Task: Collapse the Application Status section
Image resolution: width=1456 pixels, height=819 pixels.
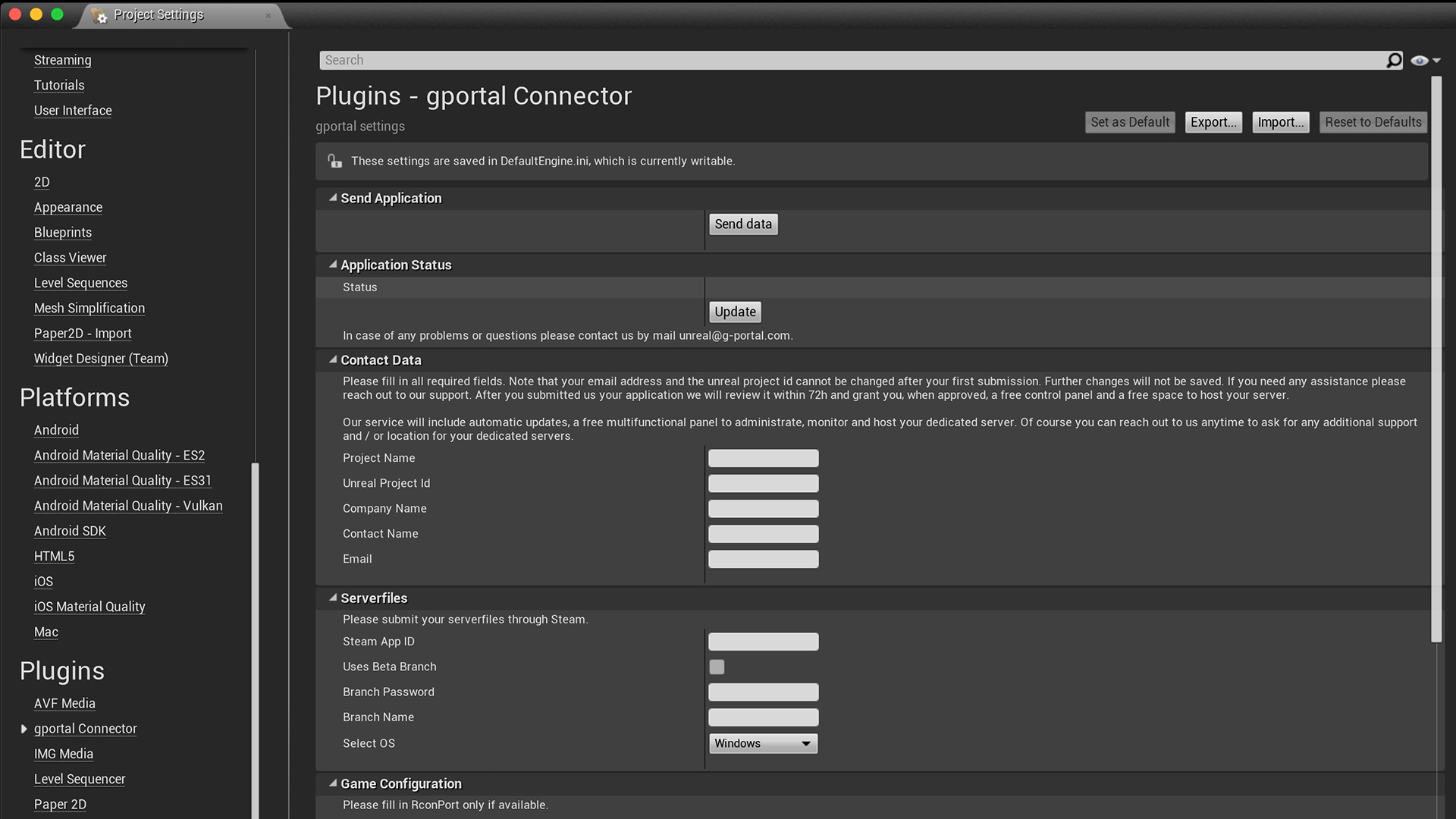Action: [x=333, y=265]
